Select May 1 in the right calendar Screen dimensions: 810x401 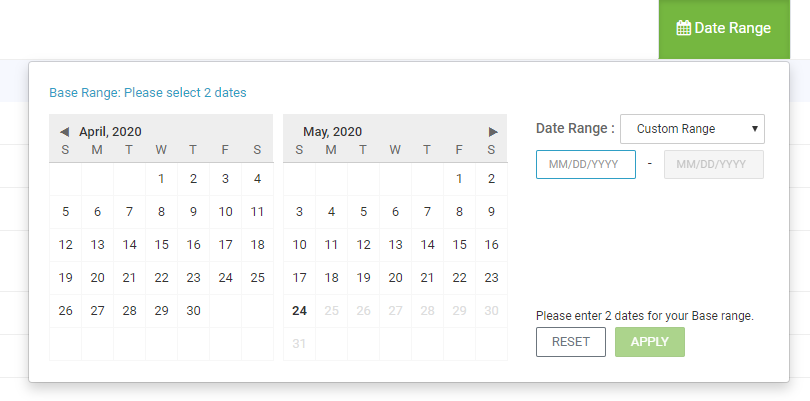coord(459,179)
